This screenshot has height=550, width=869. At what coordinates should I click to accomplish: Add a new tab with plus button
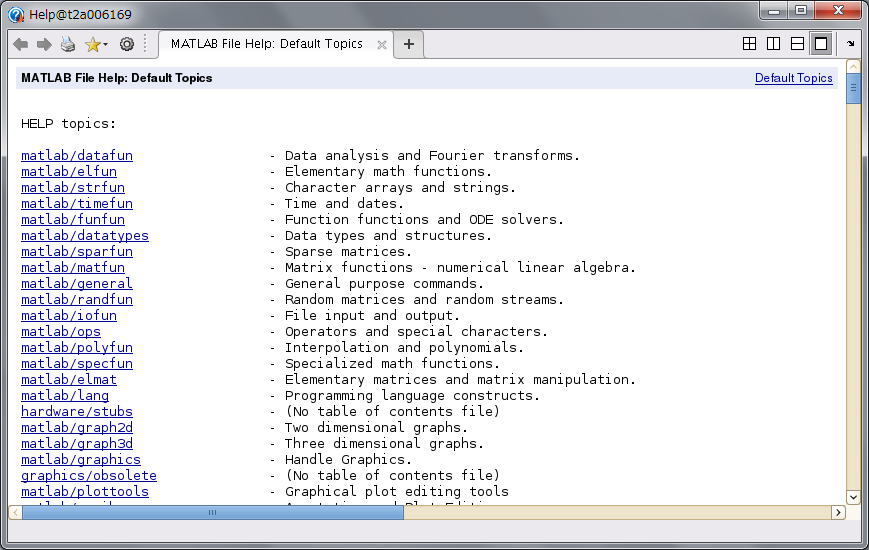pyautogui.click(x=408, y=44)
